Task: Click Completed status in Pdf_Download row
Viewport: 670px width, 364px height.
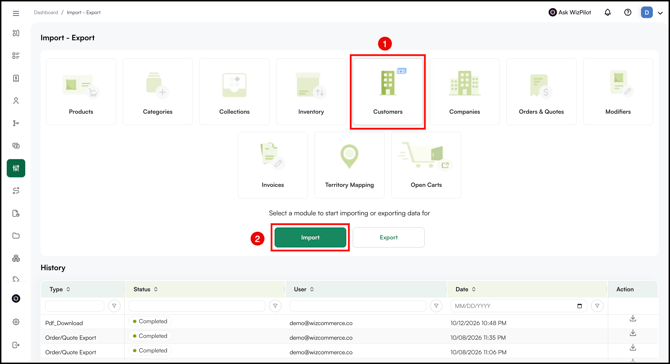Action: point(150,321)
